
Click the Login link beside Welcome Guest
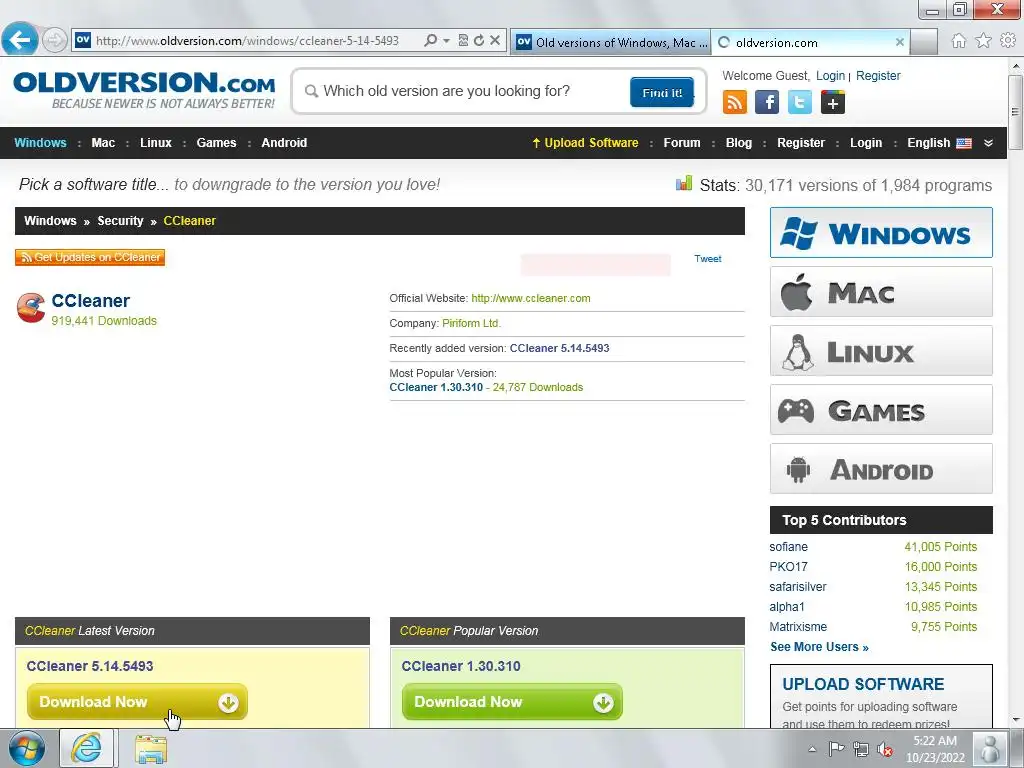point(830,76)
